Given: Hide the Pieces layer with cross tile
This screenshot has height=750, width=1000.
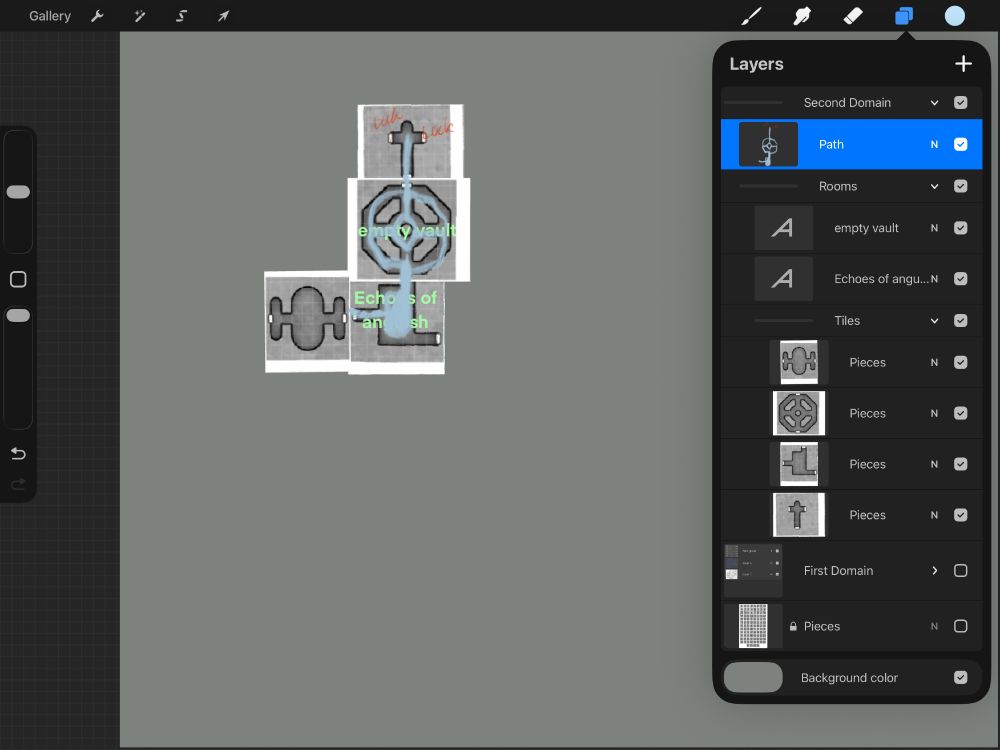Looking at the screenshot, I should 960,515.
